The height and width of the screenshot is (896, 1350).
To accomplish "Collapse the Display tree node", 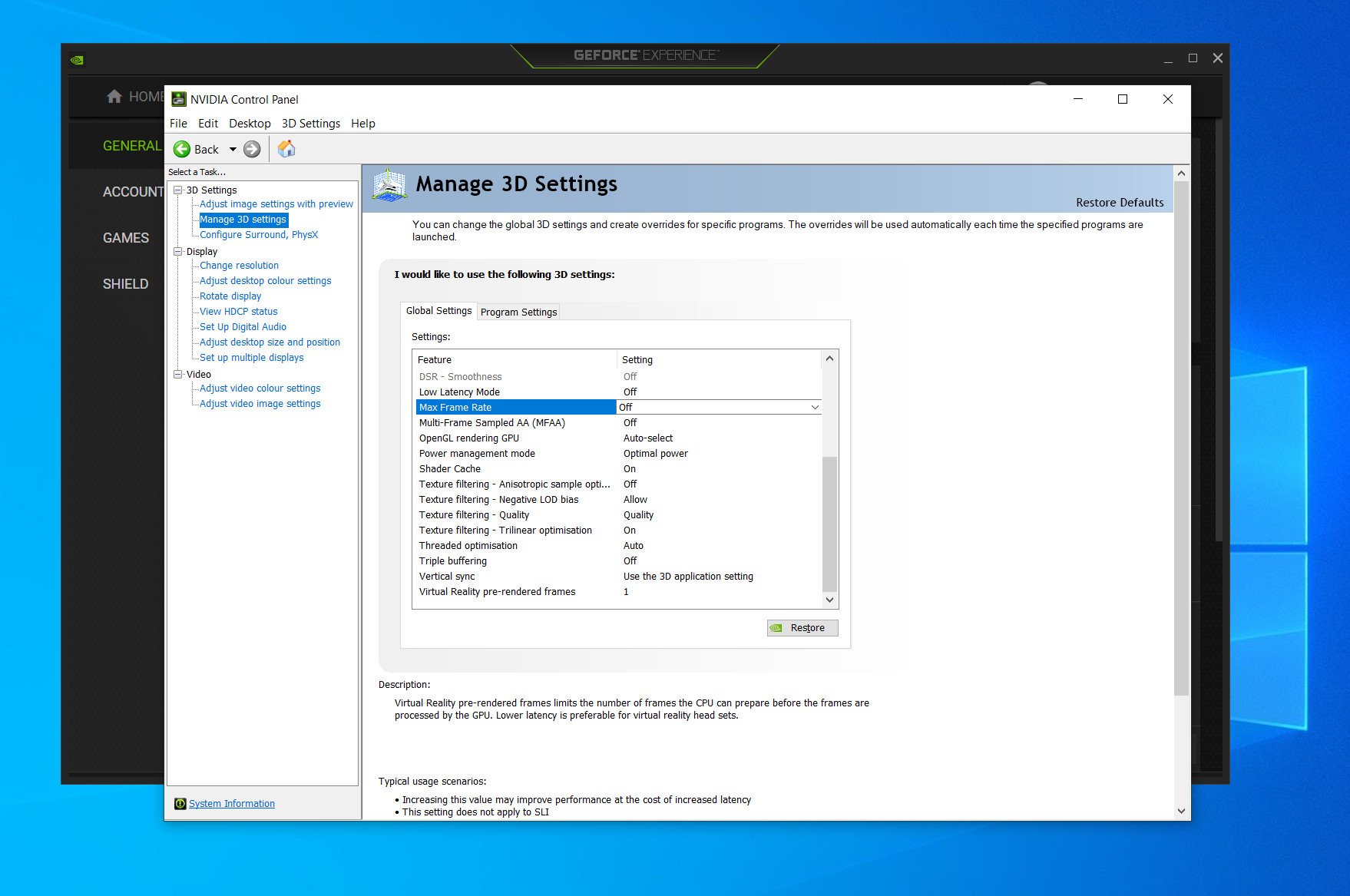I will click(178, 251).
